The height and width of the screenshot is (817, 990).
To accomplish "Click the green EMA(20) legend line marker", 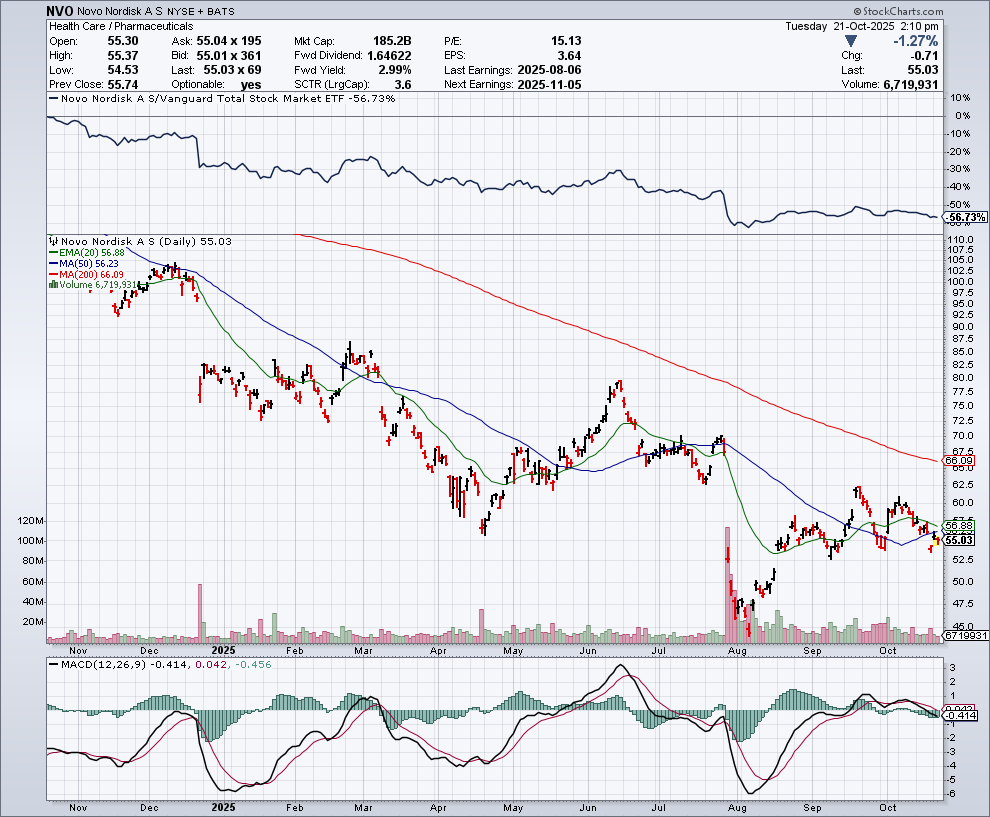I will (x=52, y=254).
